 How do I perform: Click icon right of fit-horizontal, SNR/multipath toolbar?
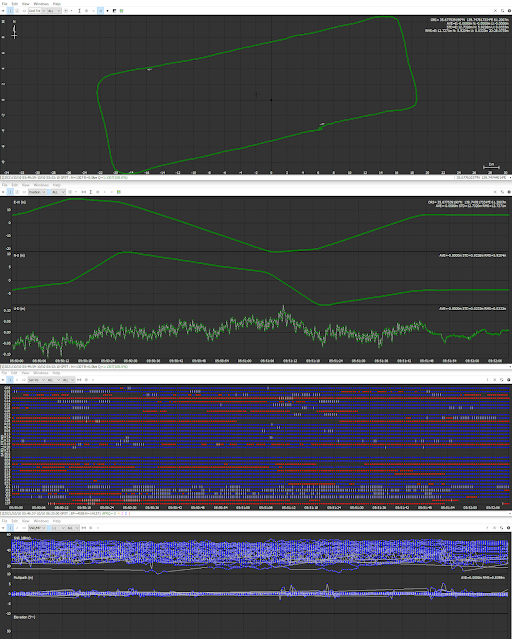click(90, 528)
